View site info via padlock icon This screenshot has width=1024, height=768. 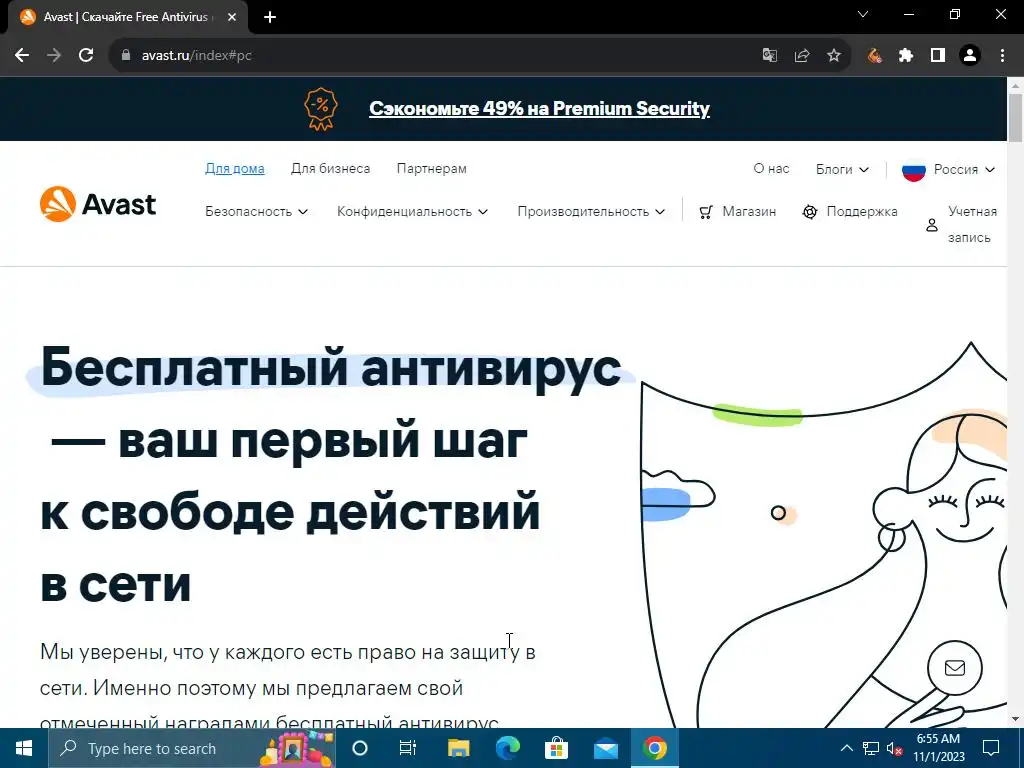coord(126,56)
